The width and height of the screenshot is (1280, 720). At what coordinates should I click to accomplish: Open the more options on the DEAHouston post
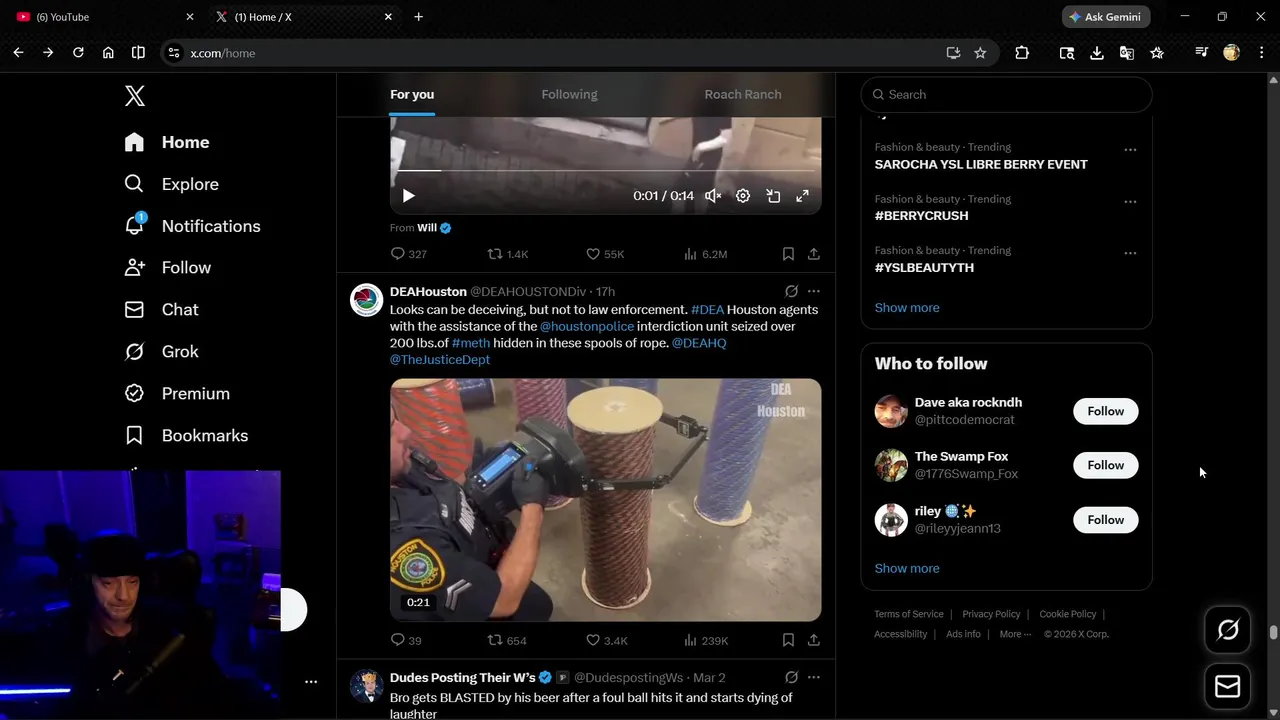tap(814, 291)
